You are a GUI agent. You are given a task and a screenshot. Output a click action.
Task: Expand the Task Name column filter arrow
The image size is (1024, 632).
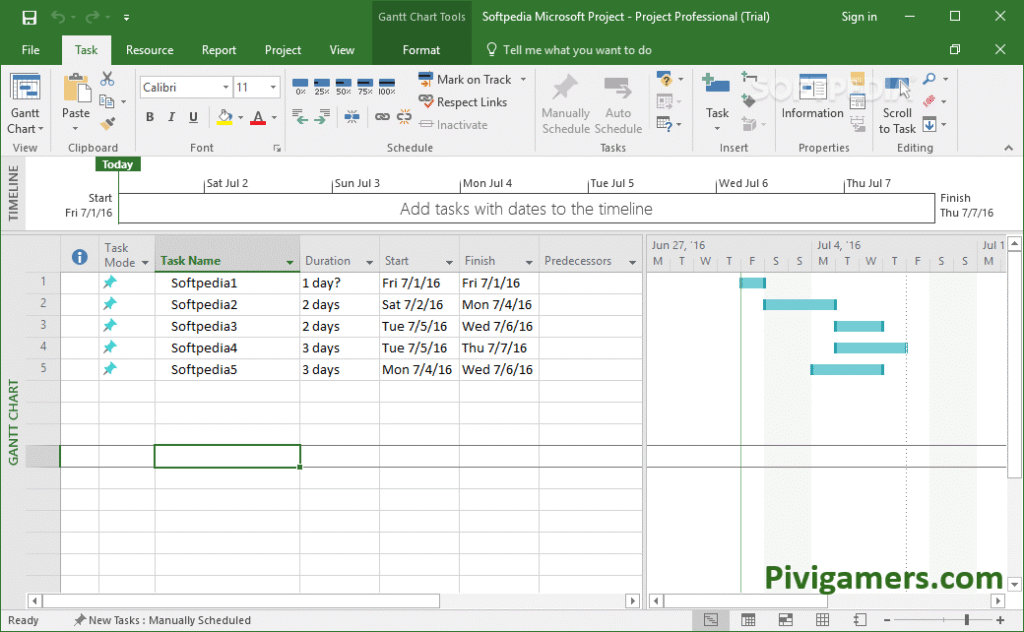pos(290,262)
